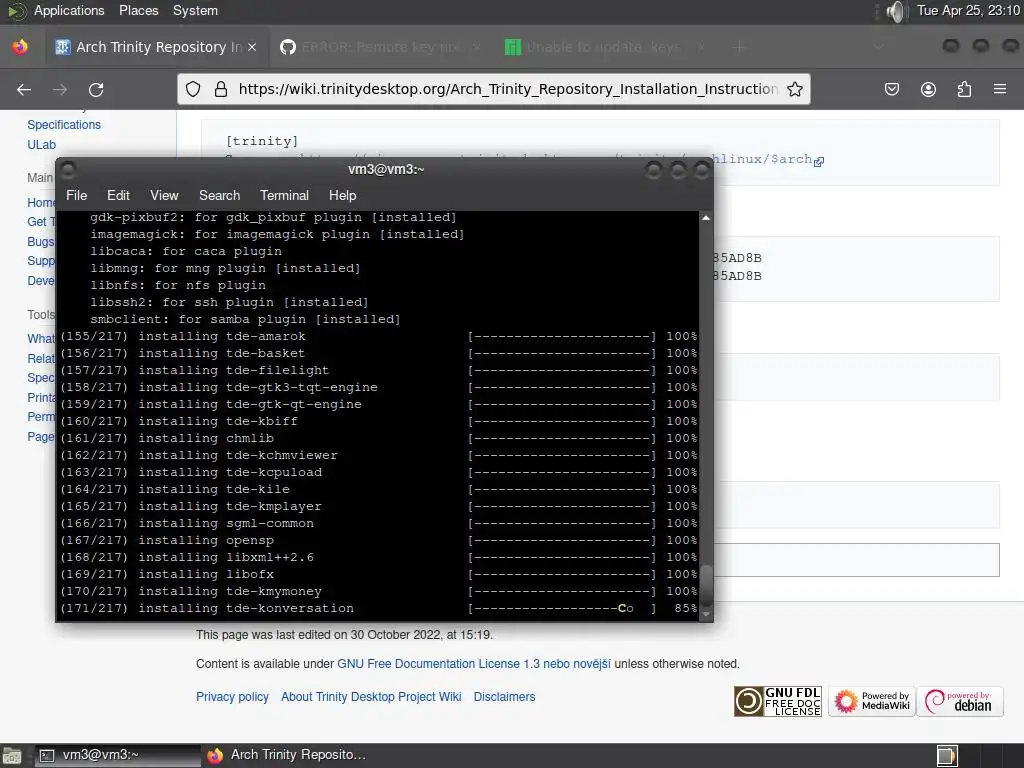Click the "[trinity]" code text
Screen dimensions: 1024x768
point(262,141)
